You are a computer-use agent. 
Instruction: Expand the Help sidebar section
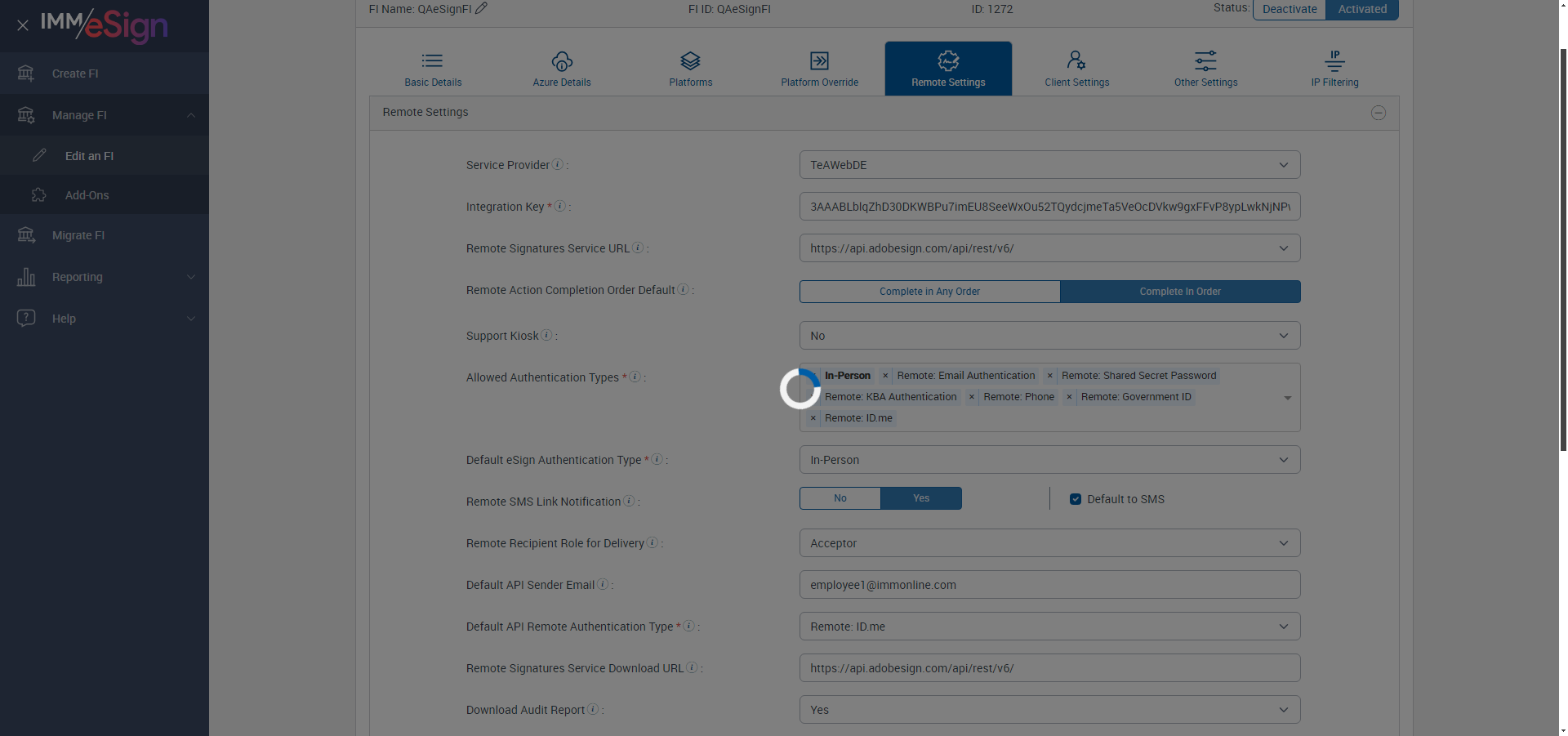105,319
